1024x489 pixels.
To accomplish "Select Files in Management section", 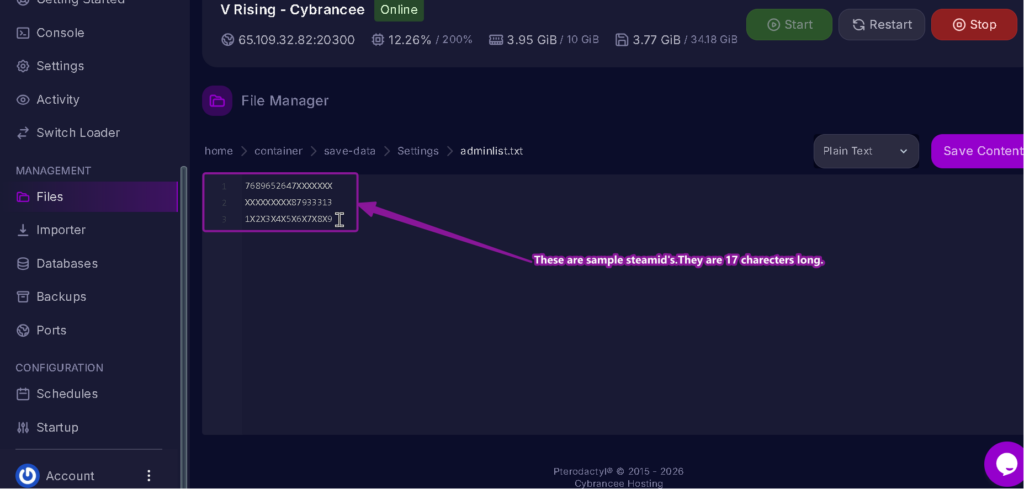I will (x=89, y=197).
